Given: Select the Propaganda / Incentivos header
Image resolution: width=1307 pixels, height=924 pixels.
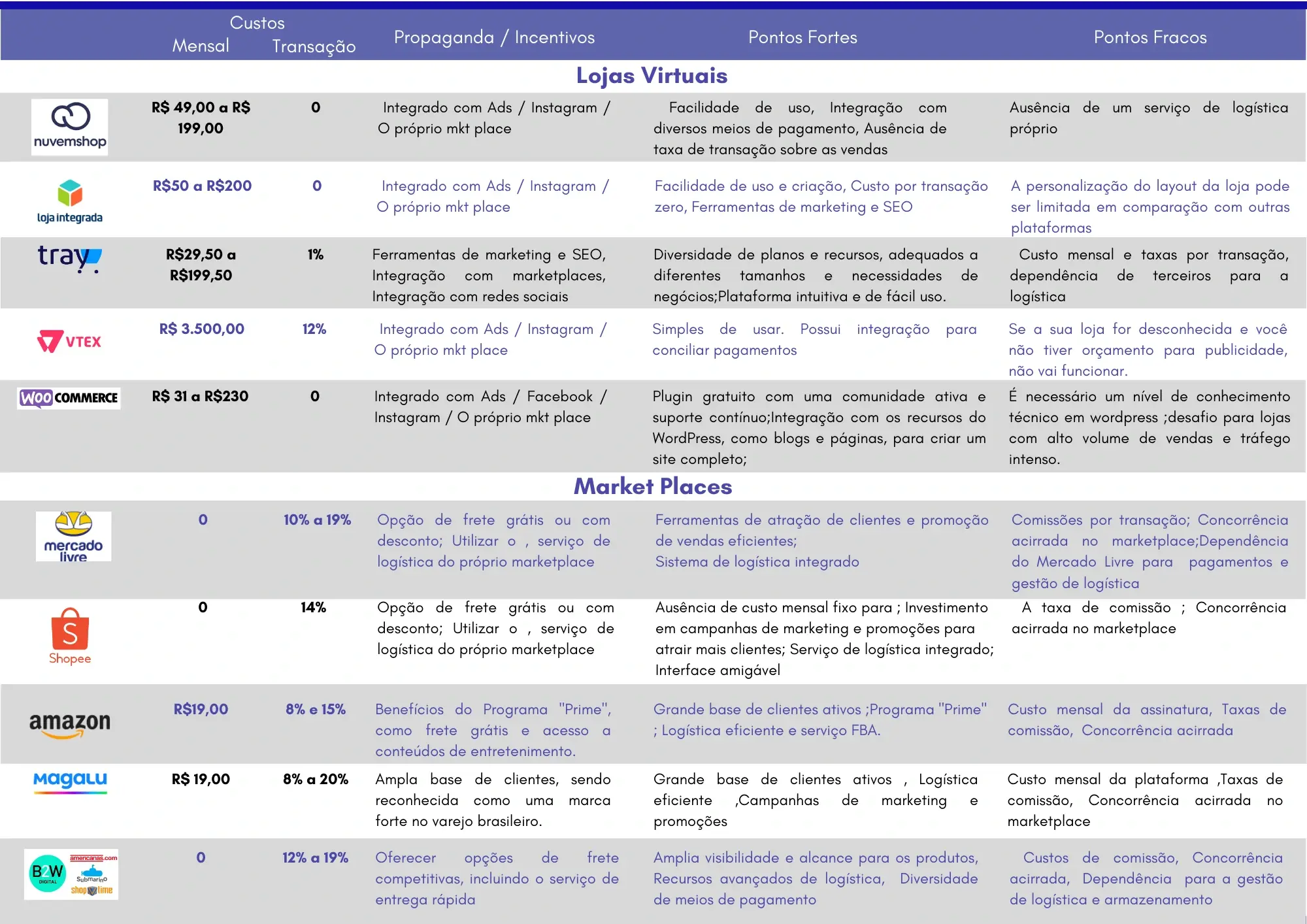Looking at the screenshot, I should click(x=494, y=37).
